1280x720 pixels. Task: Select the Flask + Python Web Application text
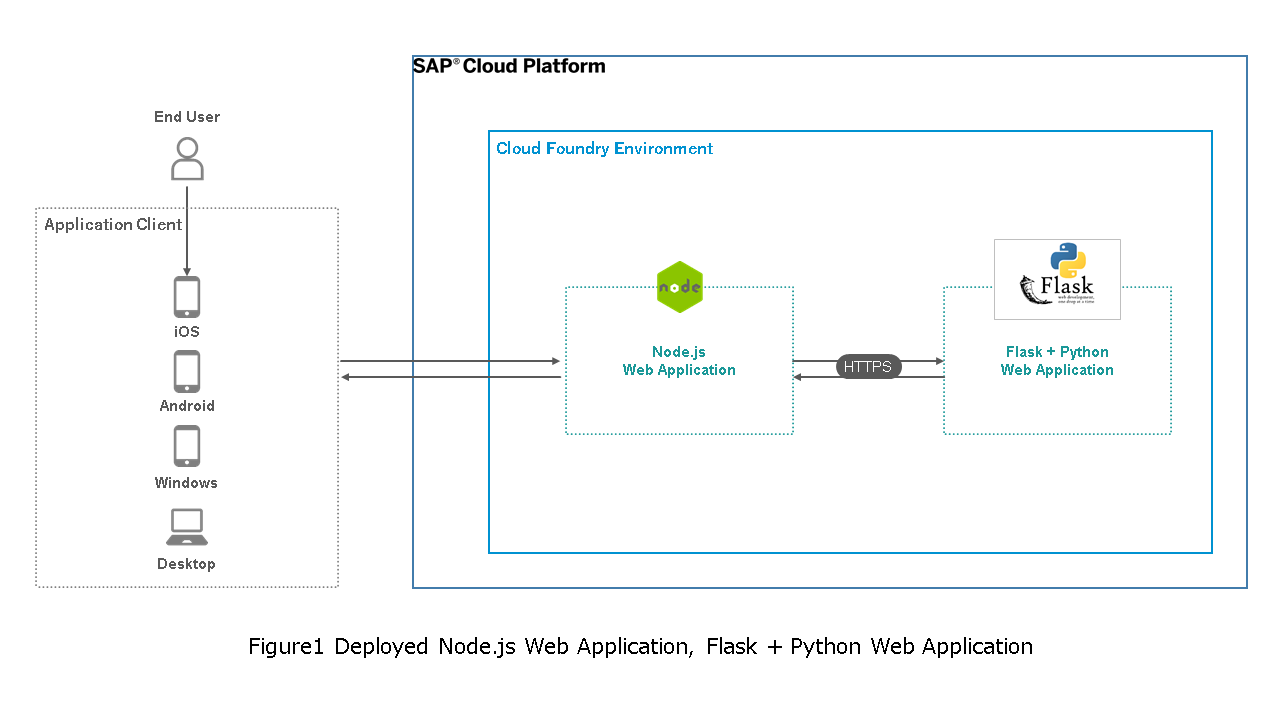click(x=1057, y=361)
